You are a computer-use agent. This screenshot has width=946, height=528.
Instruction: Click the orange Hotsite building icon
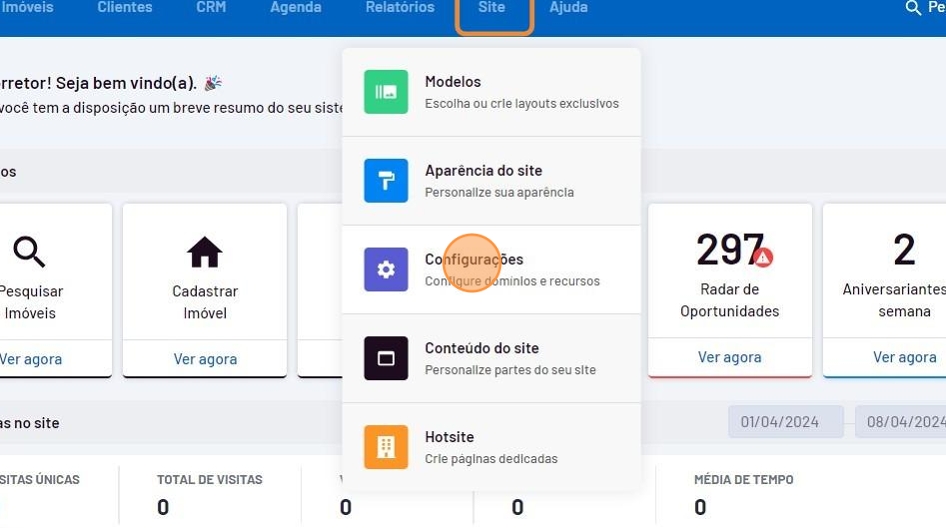click(386, 447)
